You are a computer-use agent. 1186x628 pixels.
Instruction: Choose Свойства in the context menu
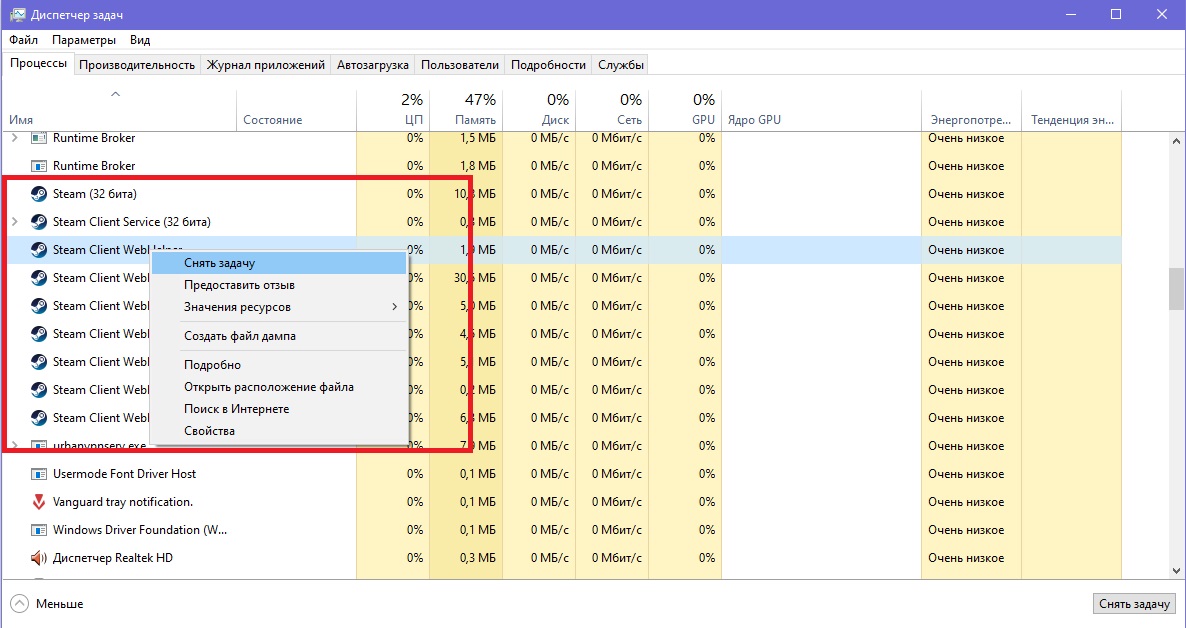(x=279, y=431)
